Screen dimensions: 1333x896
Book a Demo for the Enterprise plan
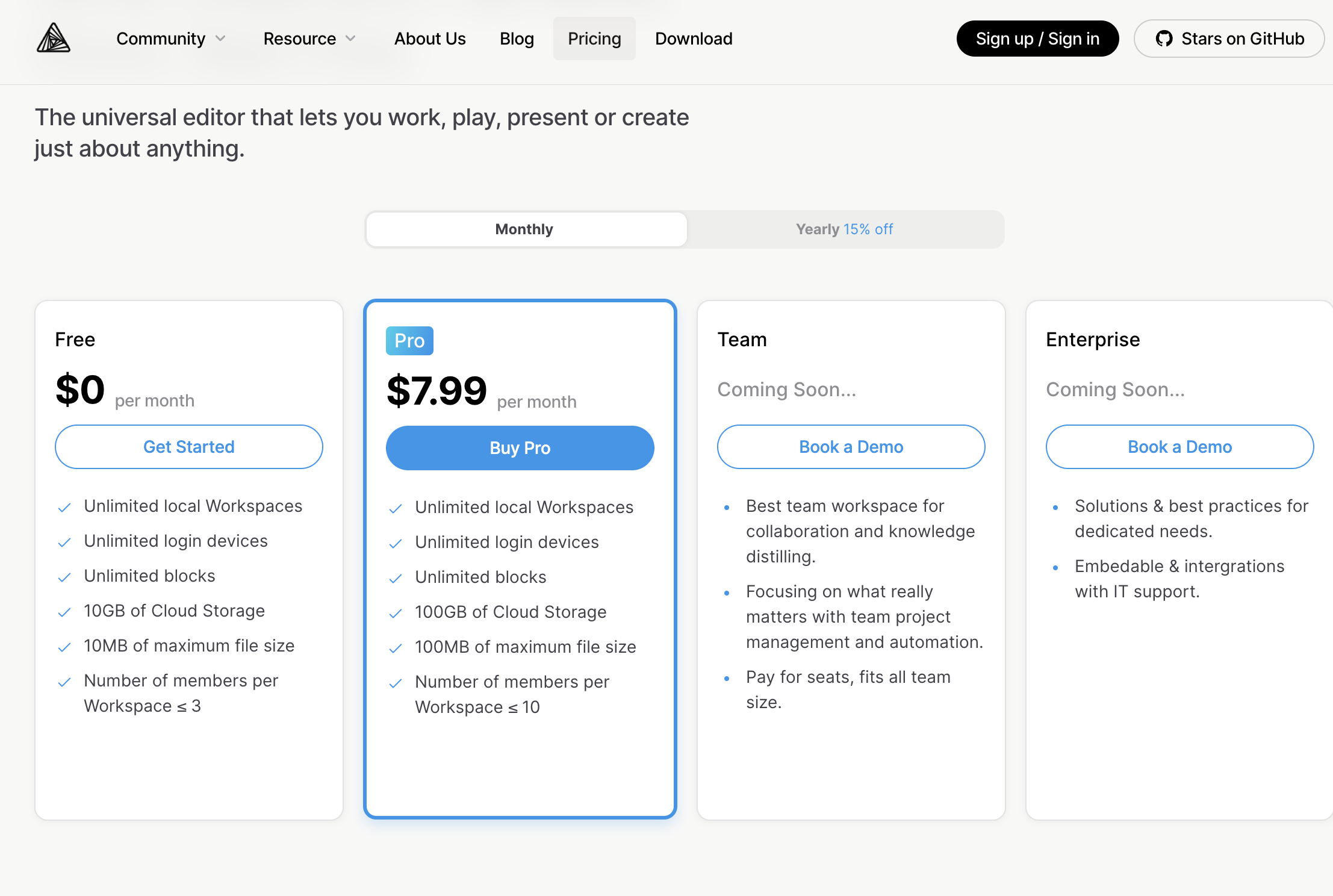[x=1179, y=446]
